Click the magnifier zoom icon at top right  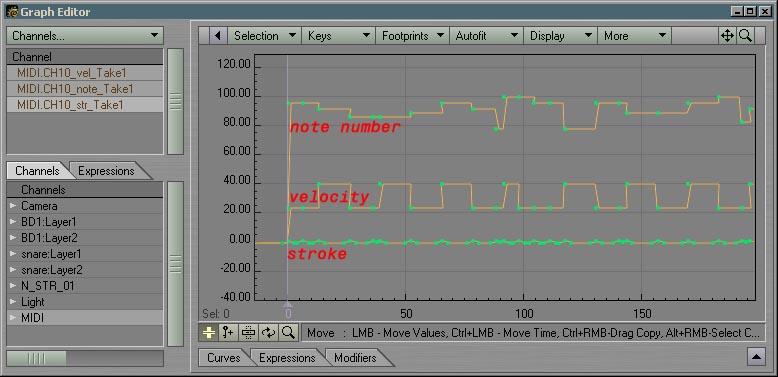745,36
